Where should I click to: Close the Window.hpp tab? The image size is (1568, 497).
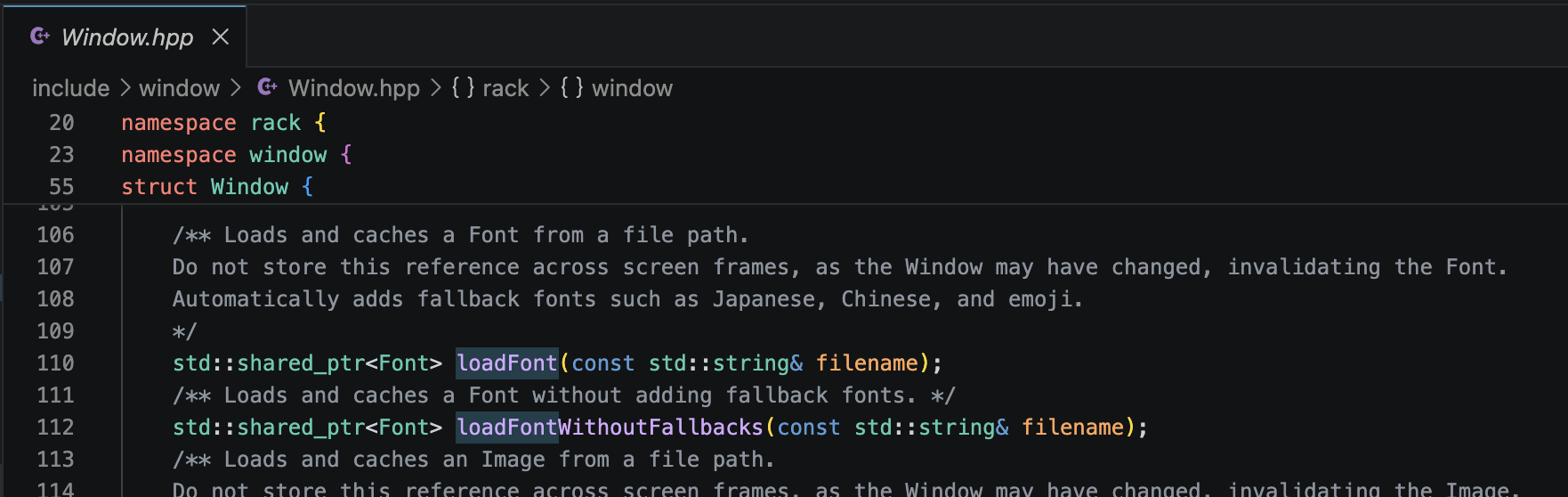(221, 37)
